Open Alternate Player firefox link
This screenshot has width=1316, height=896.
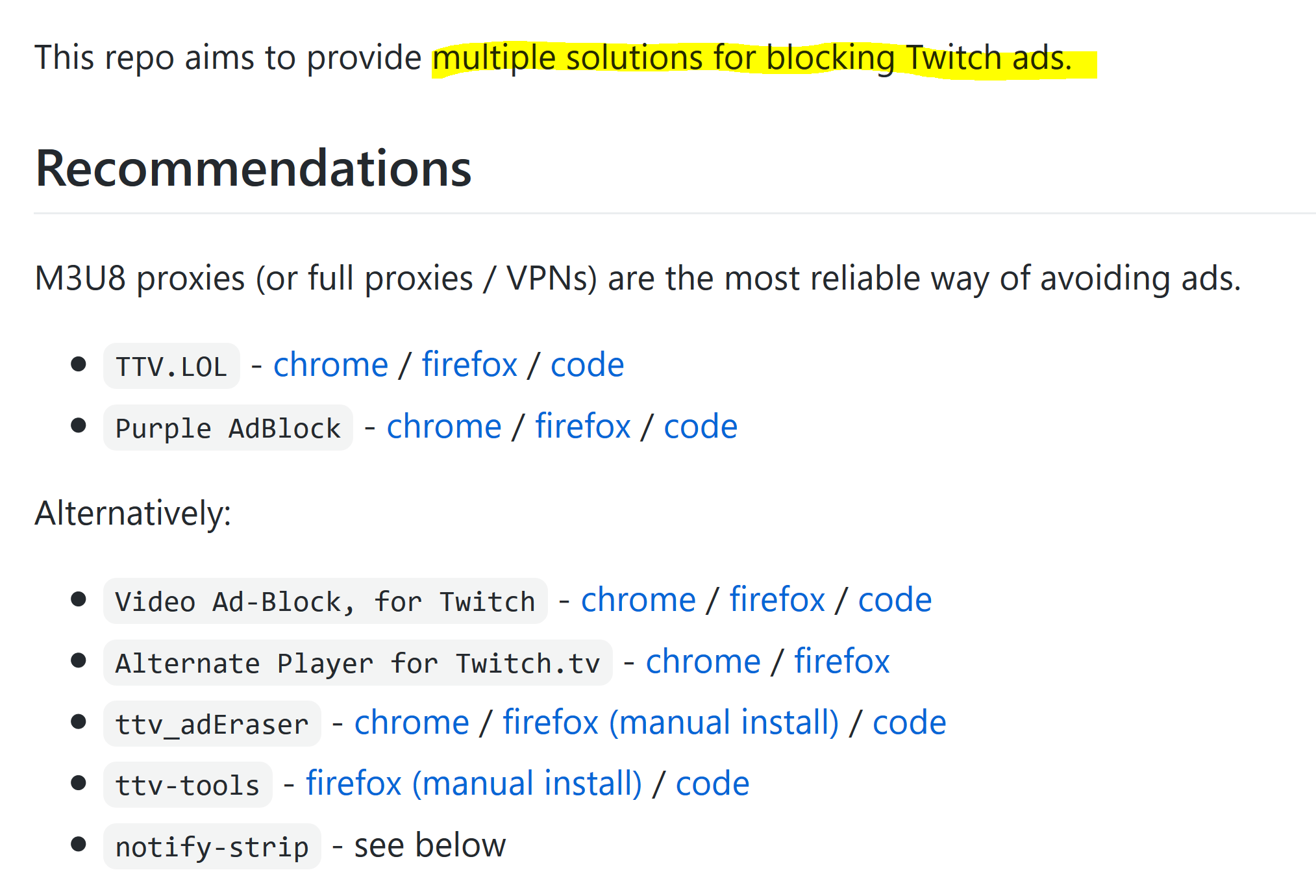(x=841, y=662)
